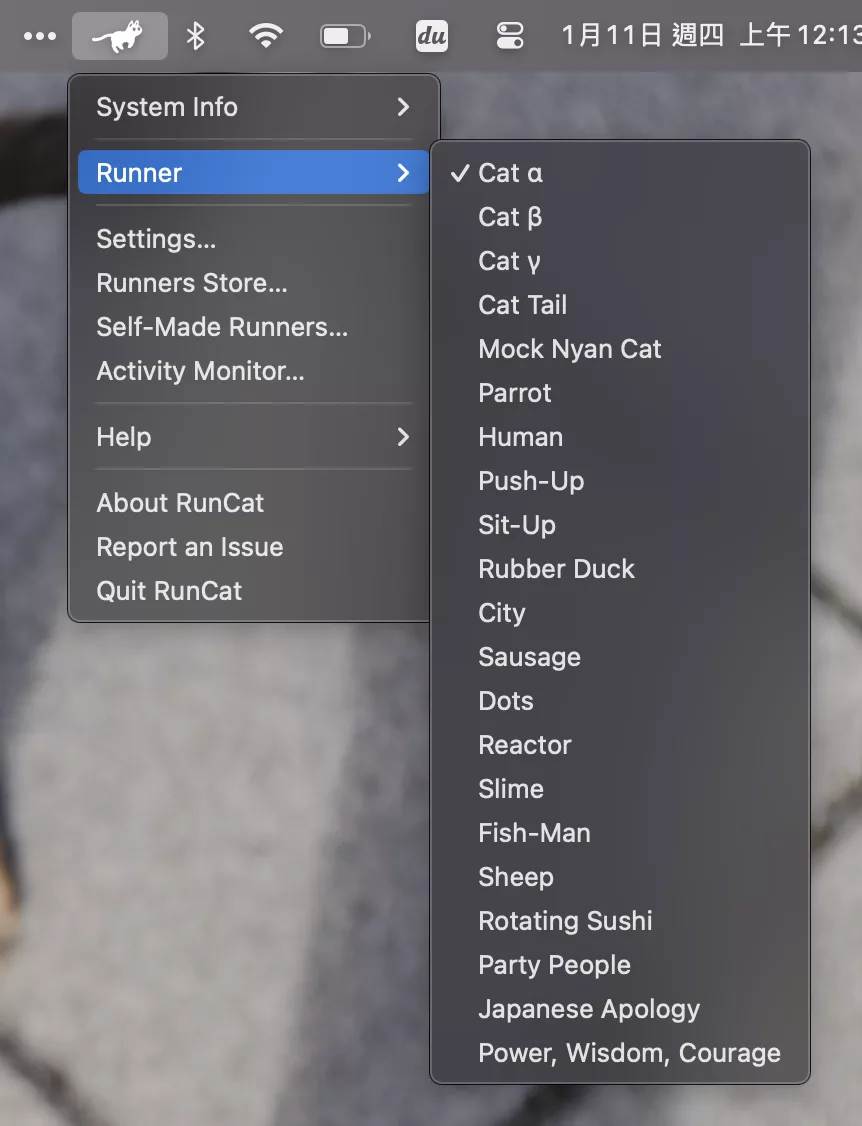This screenshot has height=1126, width=862.
Task: Select the Human runner
Action: 620,437
